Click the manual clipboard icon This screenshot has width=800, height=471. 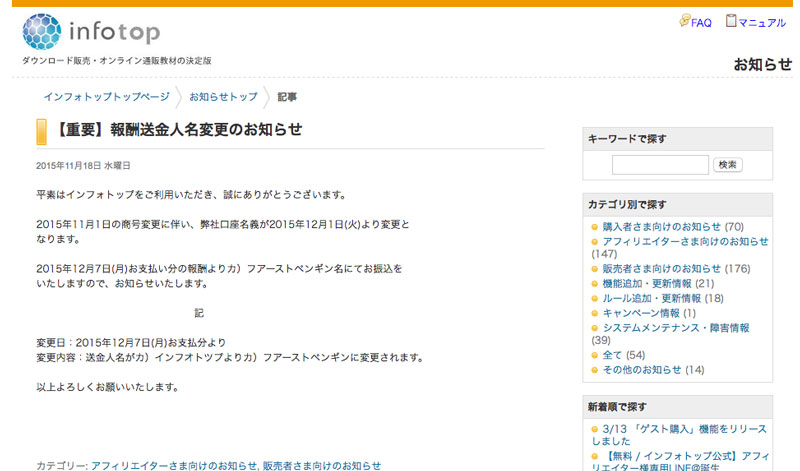coord(731,21)
